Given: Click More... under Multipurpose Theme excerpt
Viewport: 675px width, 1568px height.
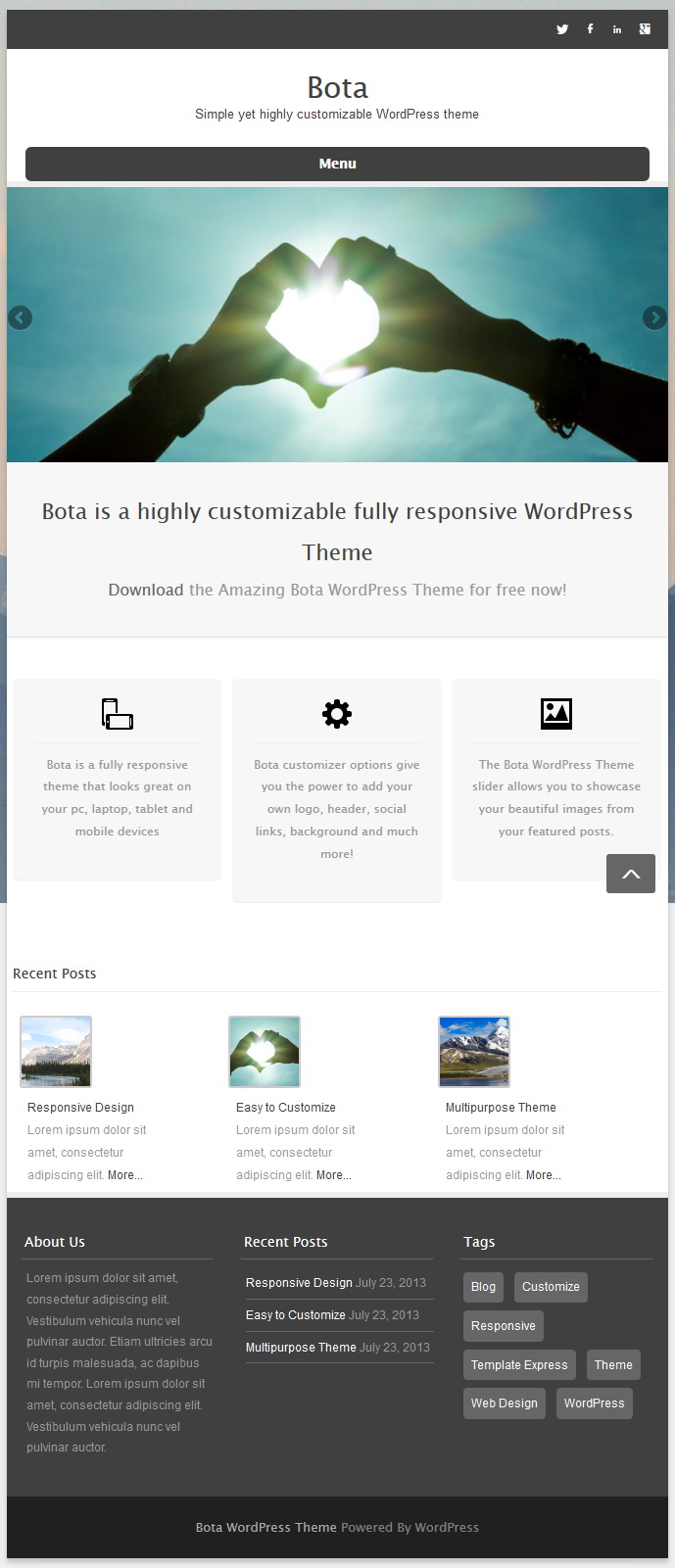Looking at the screenshot, I should pyautogui.click(x=544, y=1175).
